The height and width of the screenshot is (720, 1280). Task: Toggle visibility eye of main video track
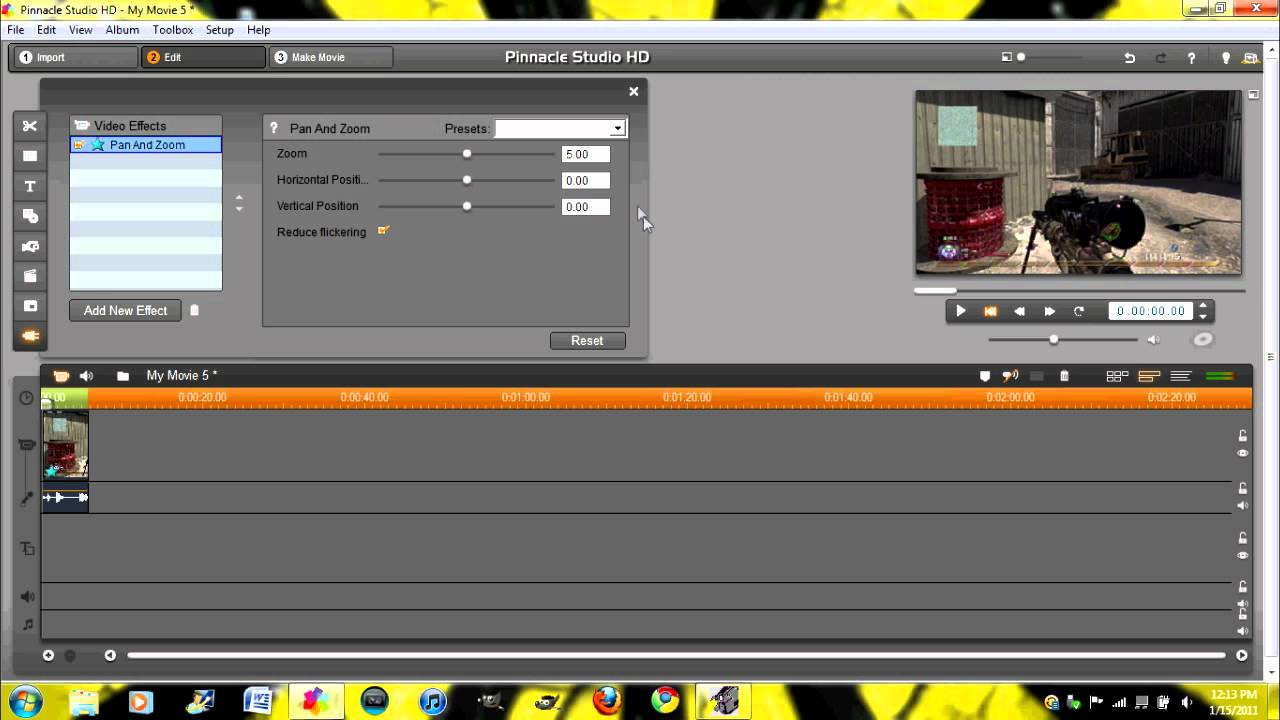pos(1243,453)
